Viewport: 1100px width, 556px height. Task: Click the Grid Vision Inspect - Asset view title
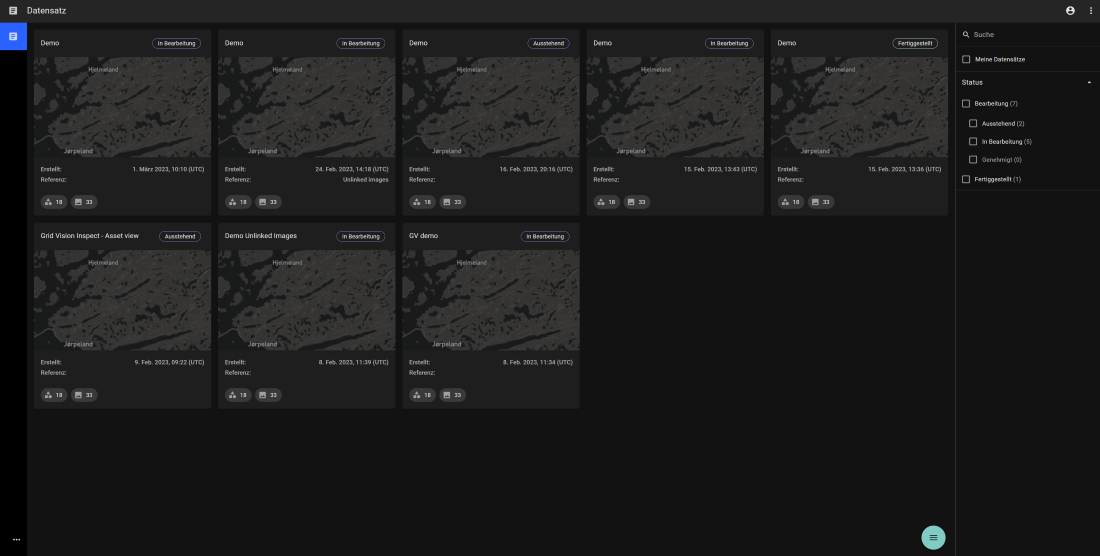coord(90,236)
